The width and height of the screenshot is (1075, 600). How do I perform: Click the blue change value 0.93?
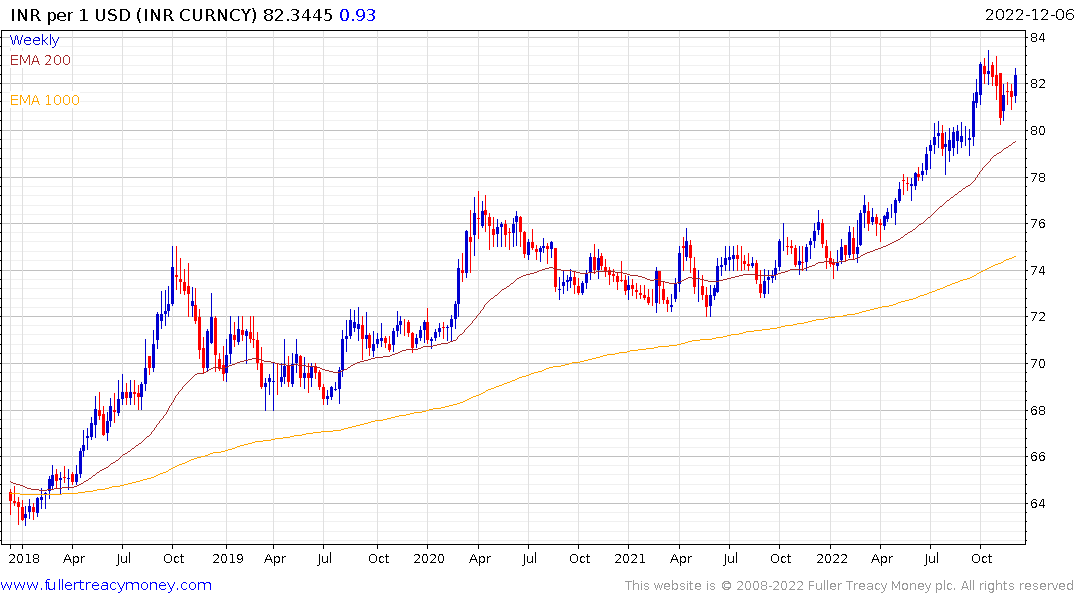(358, 15)
